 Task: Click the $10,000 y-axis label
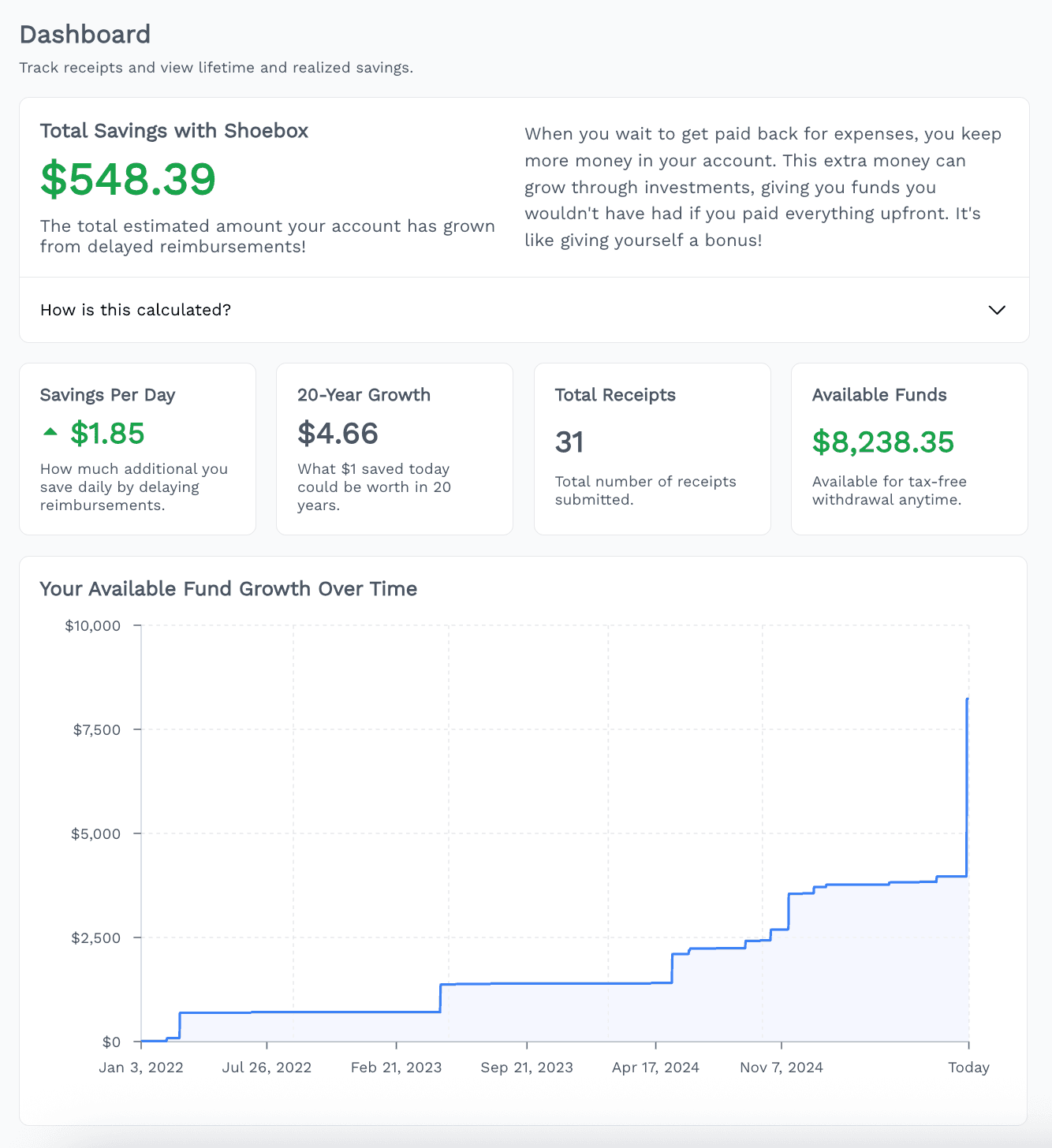[93, 626]
